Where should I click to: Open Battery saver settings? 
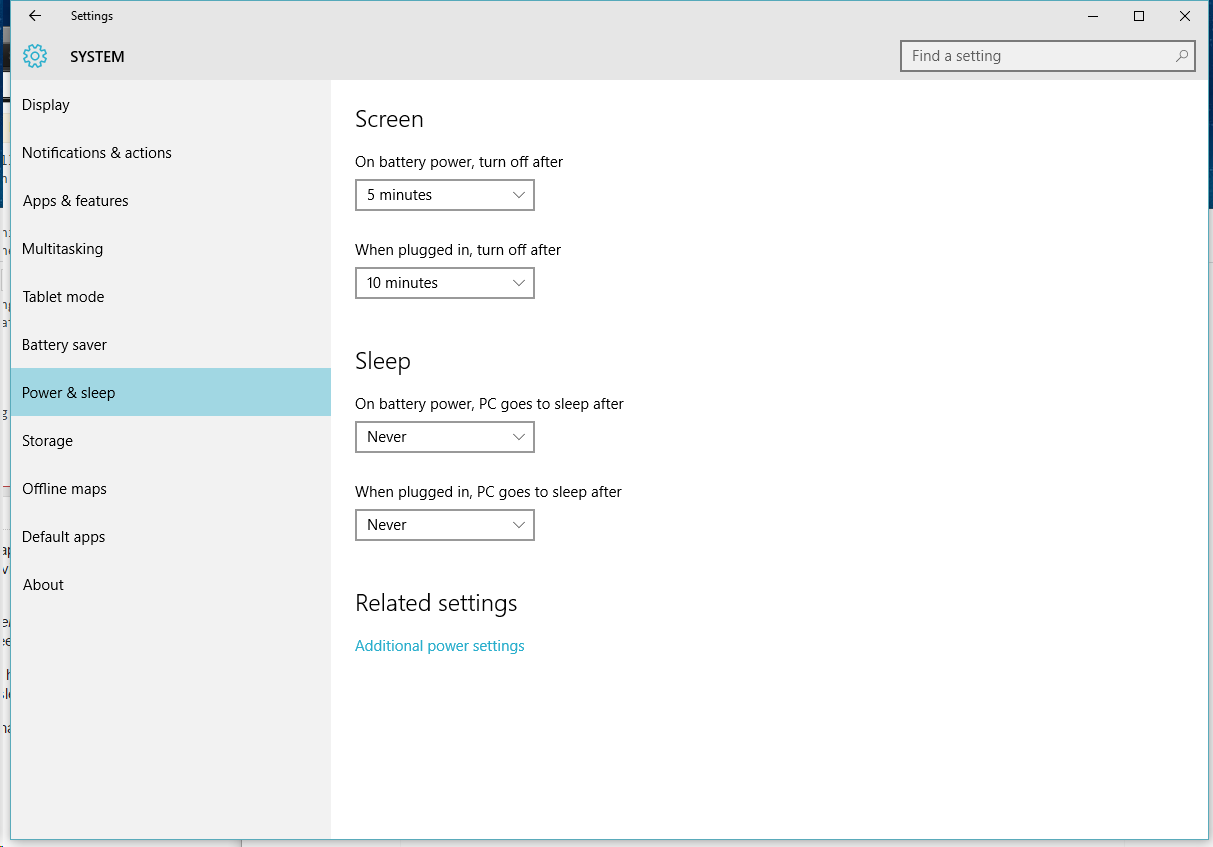(64, 344)
